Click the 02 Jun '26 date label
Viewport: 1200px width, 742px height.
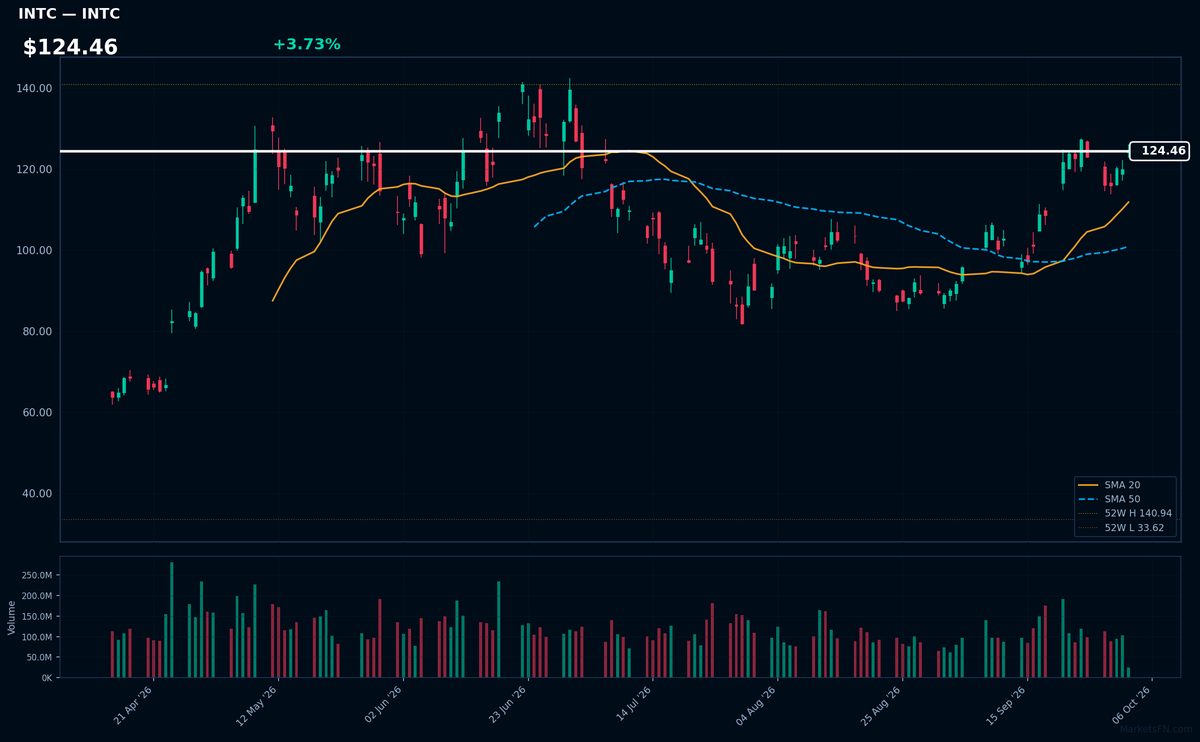tap(384, 706)
